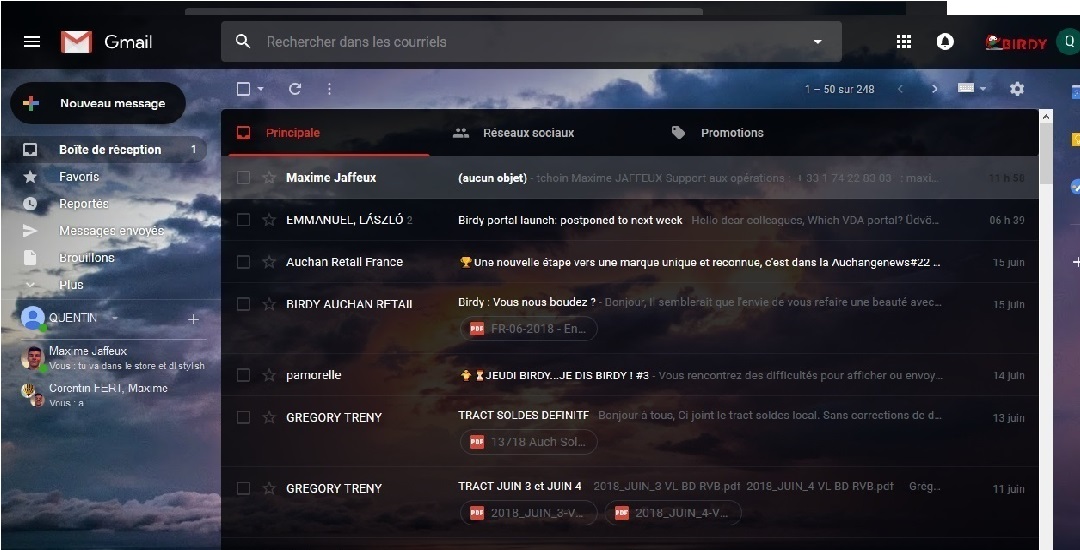Image resolution: width=1080 pixels, height=550 pixels.
Task: Refresh the inbox
Action: point(295,89)
